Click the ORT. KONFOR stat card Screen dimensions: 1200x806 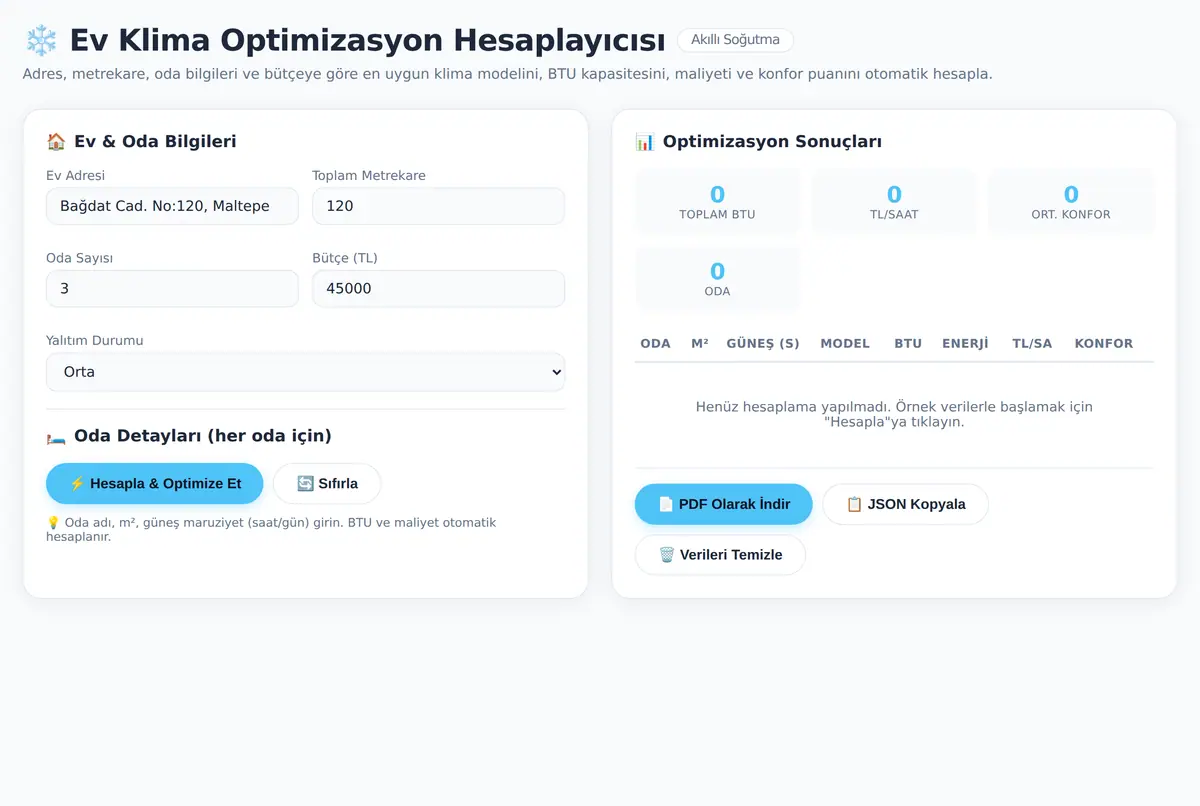[1071, 202]
